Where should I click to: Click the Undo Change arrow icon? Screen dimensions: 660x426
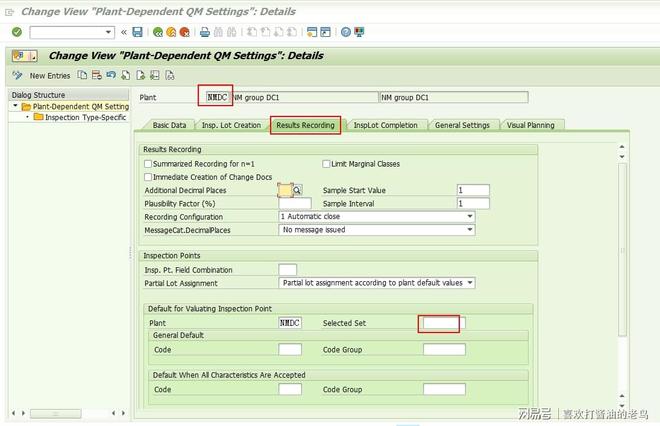pyautogui.click(x=111, y=75)
